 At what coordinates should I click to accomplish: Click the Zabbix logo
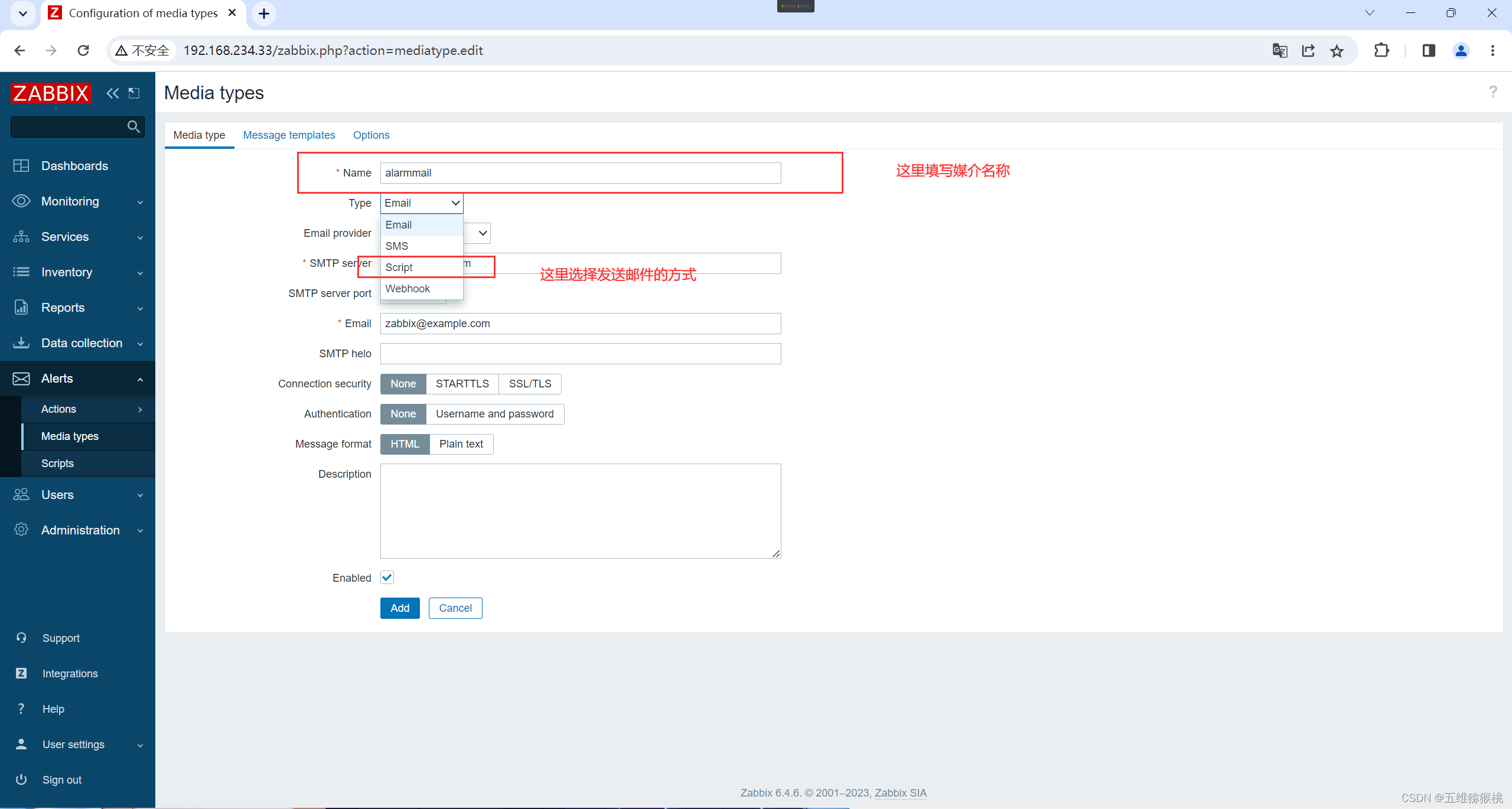(x=51, y=93)
